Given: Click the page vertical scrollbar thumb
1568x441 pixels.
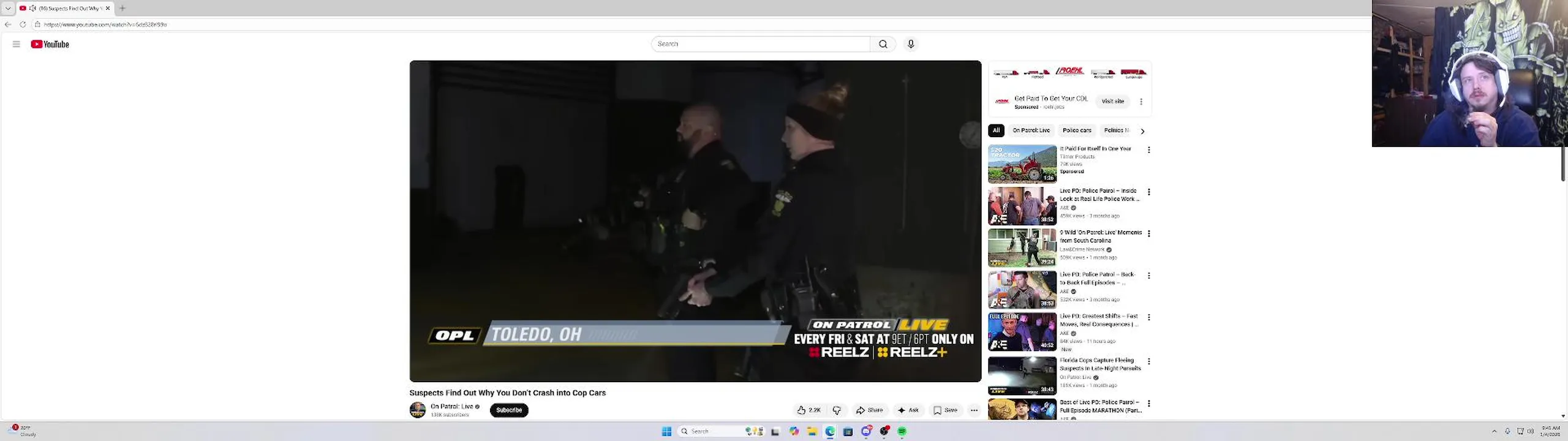Looking at the screenshot, I should (1563, 164).
